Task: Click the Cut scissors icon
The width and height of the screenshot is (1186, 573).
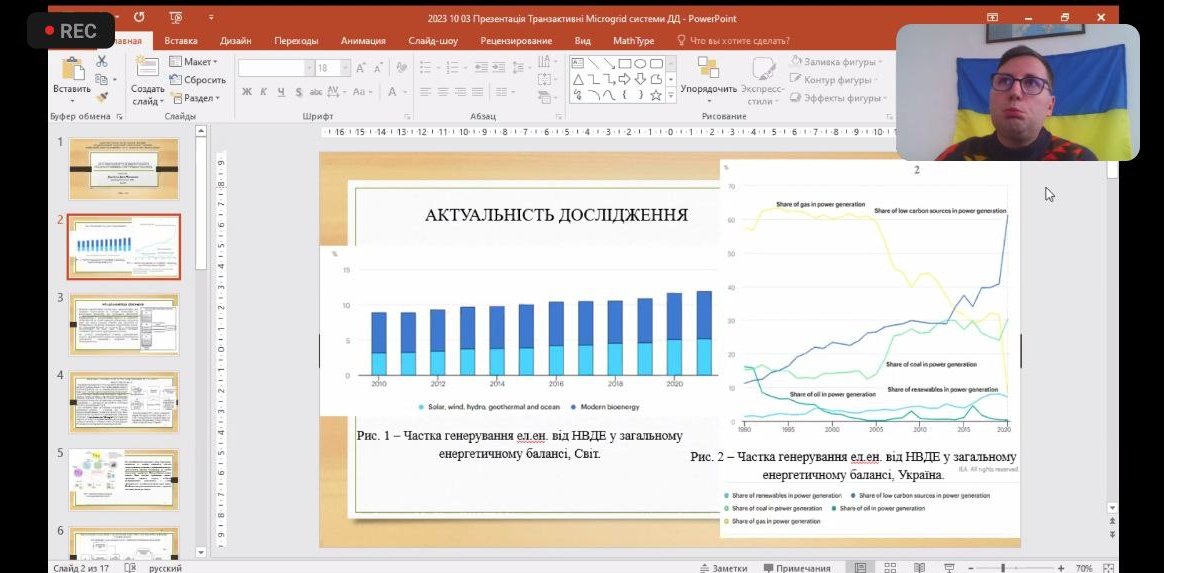Action: point(101,61)
